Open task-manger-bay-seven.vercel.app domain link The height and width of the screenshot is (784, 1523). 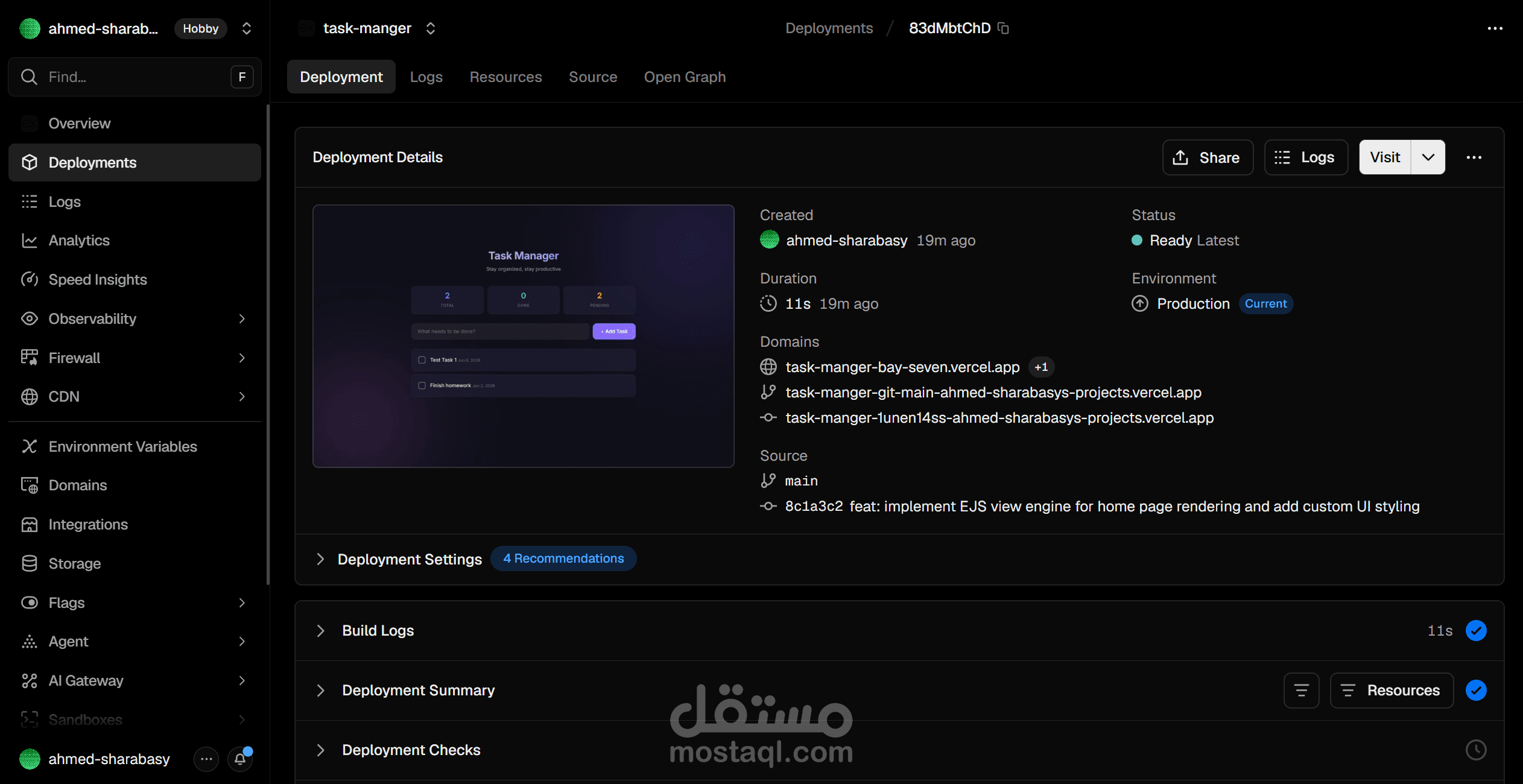pyautogui.click(x=902, y=367)
